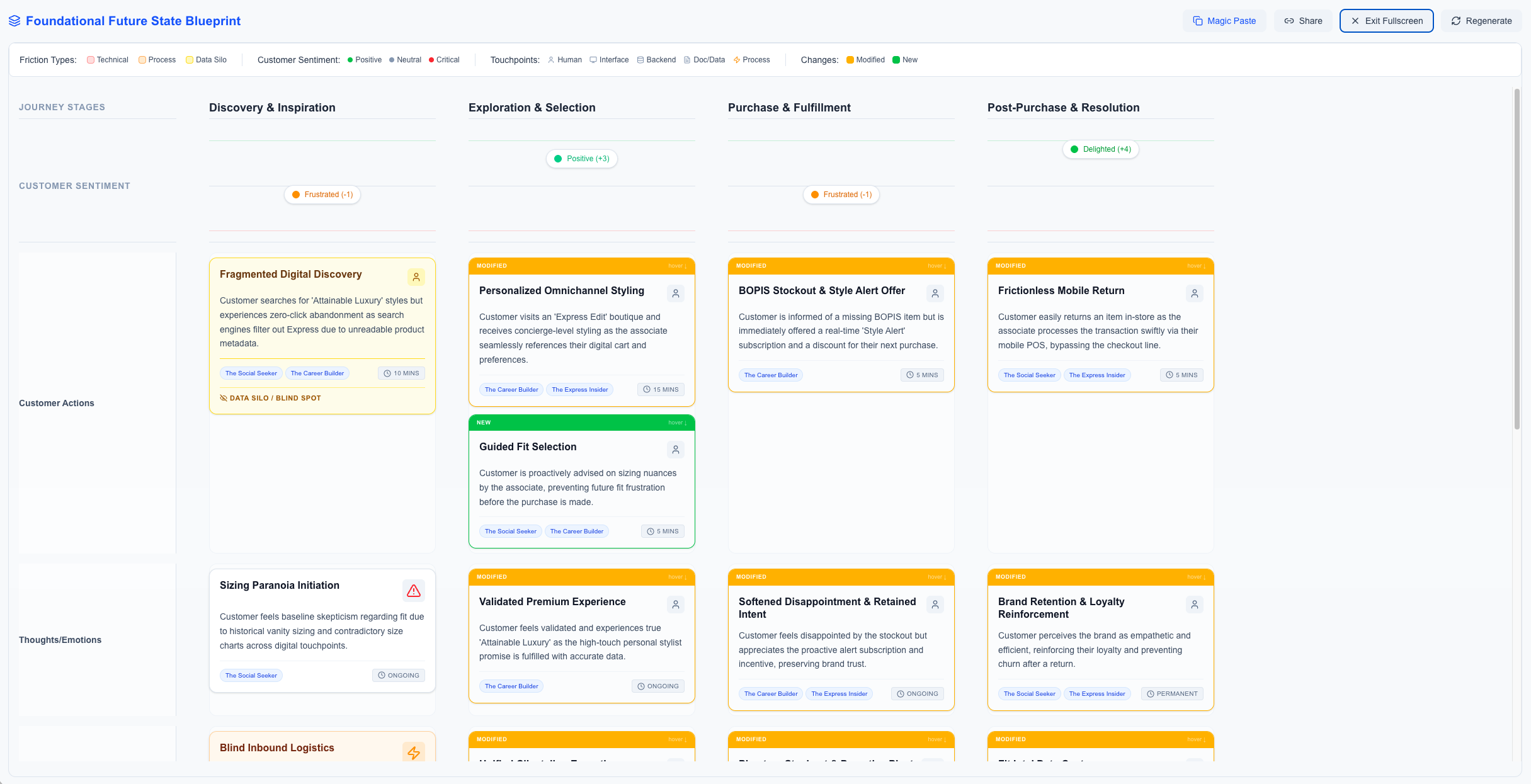Click the Human person icon in the Touchpoints legend
The image size is (1531, 784).
(x=550, y=59)
